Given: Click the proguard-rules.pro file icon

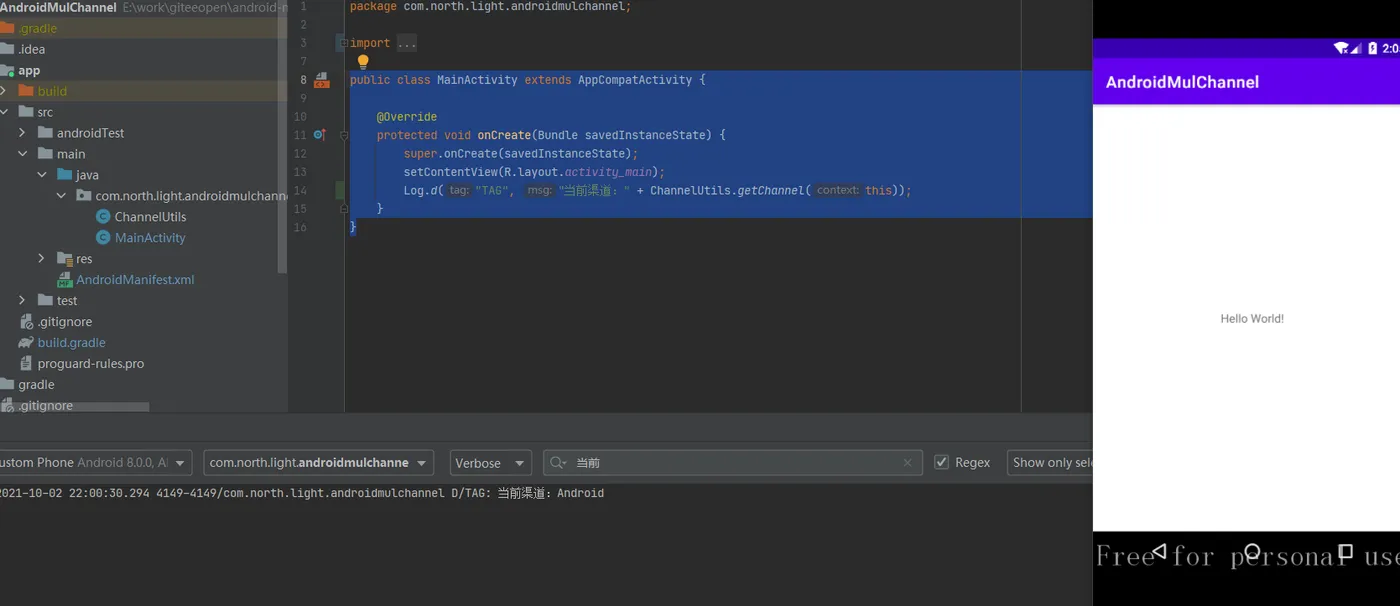Looking at the screenshot, I should pyautogui.click(x=26, y=364).
